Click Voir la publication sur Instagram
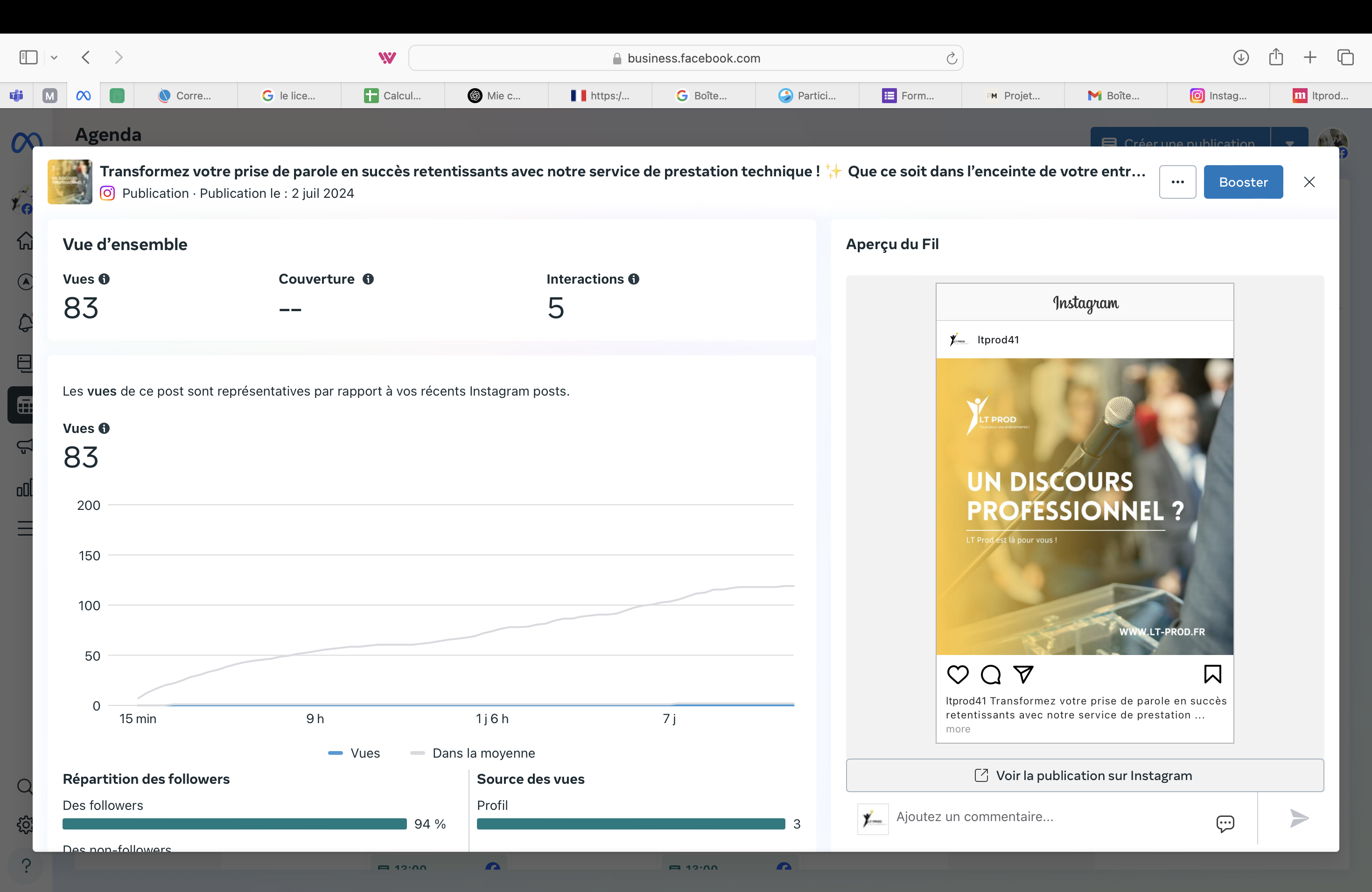Image resolution: width=1372 pixels, height=892 pixels. click(x=1085, y=776)
